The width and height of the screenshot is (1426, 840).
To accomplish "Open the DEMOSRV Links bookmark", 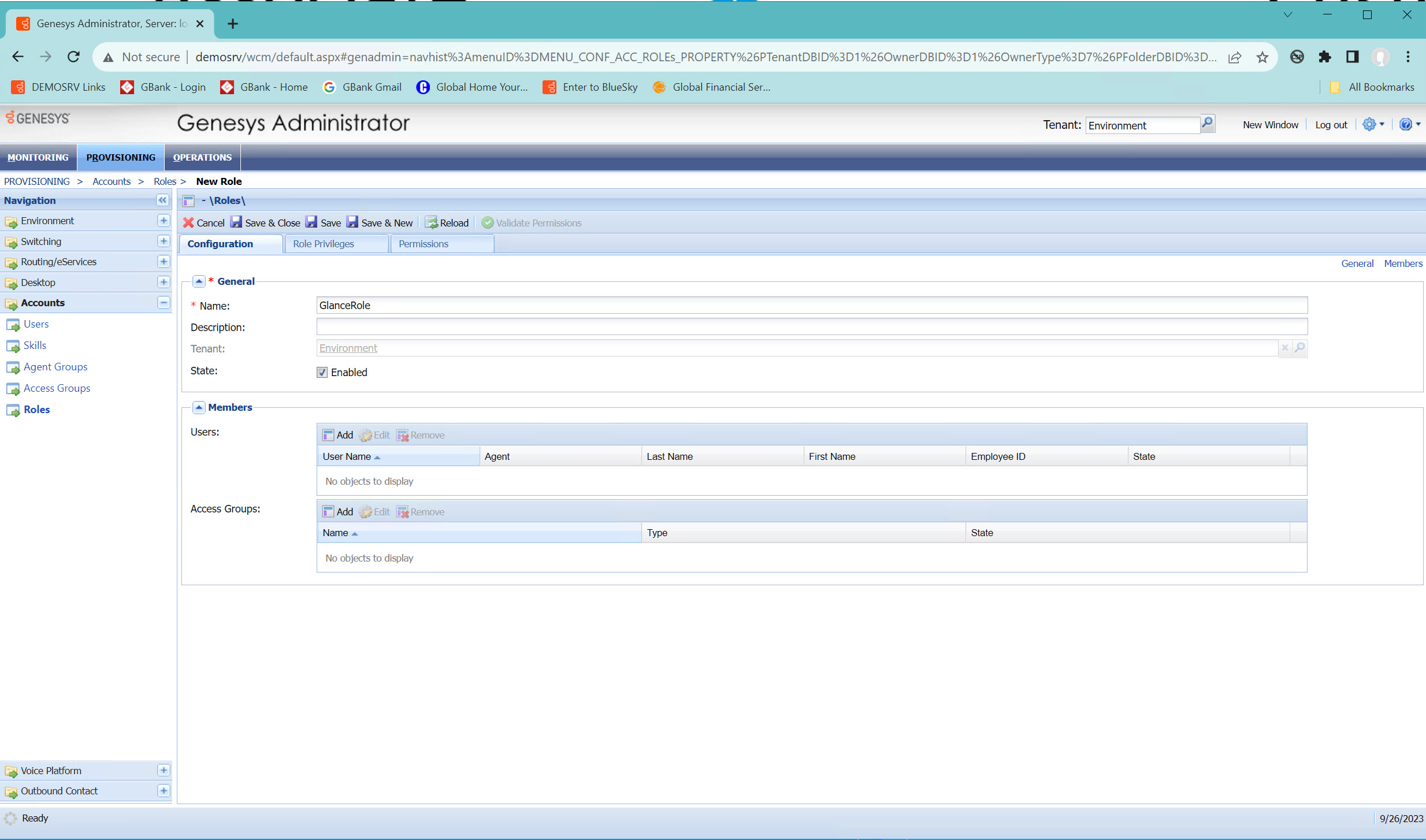I will tap(58, 87).
